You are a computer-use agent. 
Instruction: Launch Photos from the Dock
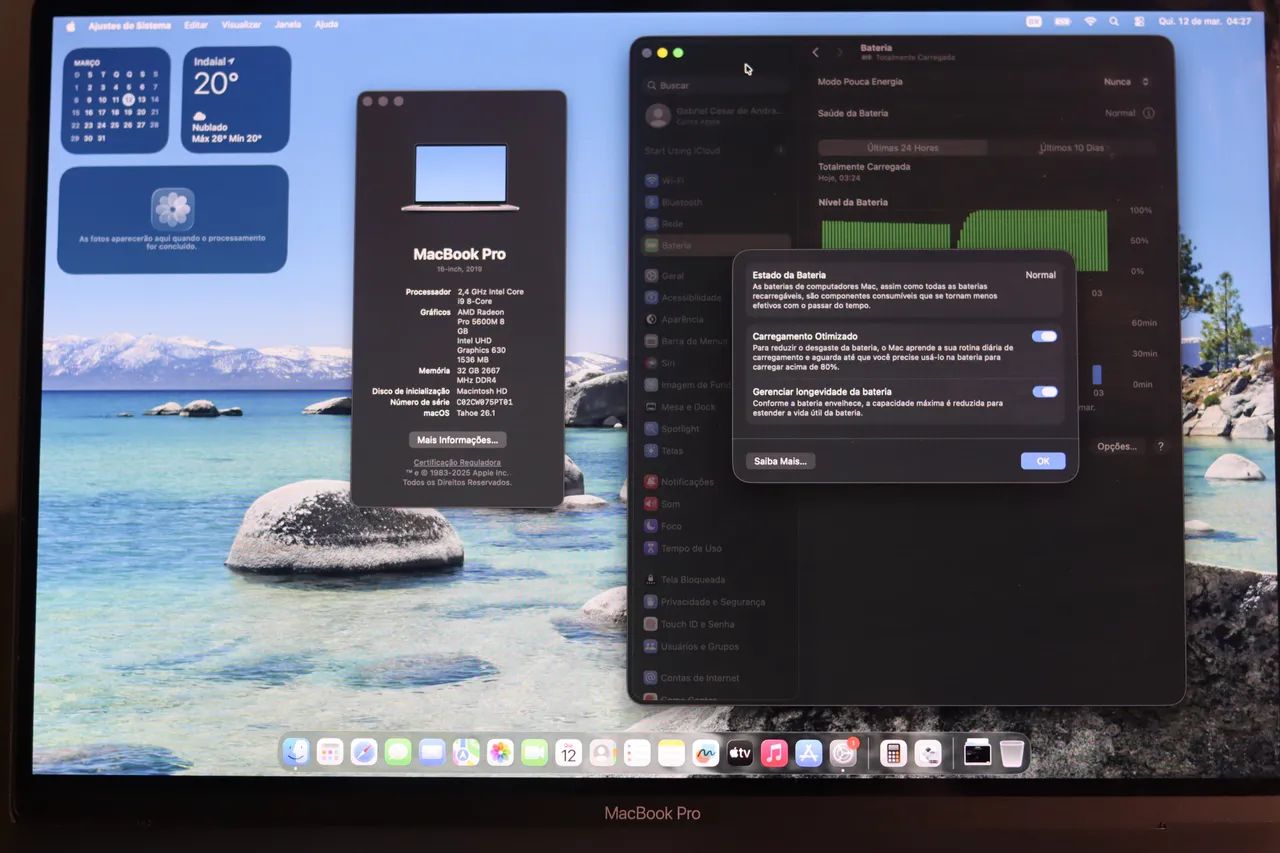pos(500,752)
